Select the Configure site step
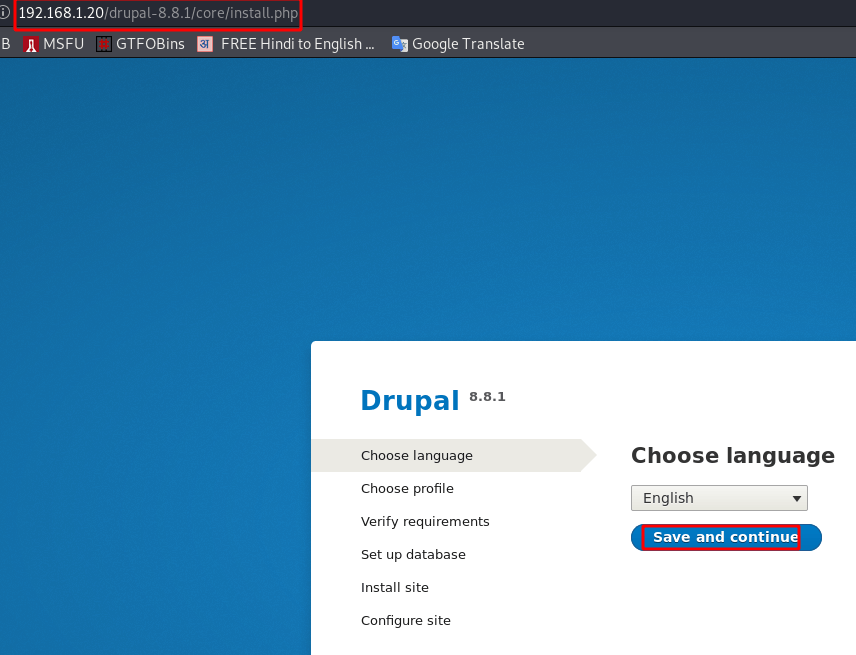Image resolution: width=856 pixels, height=655 pixels. click(x=406, y=621)
